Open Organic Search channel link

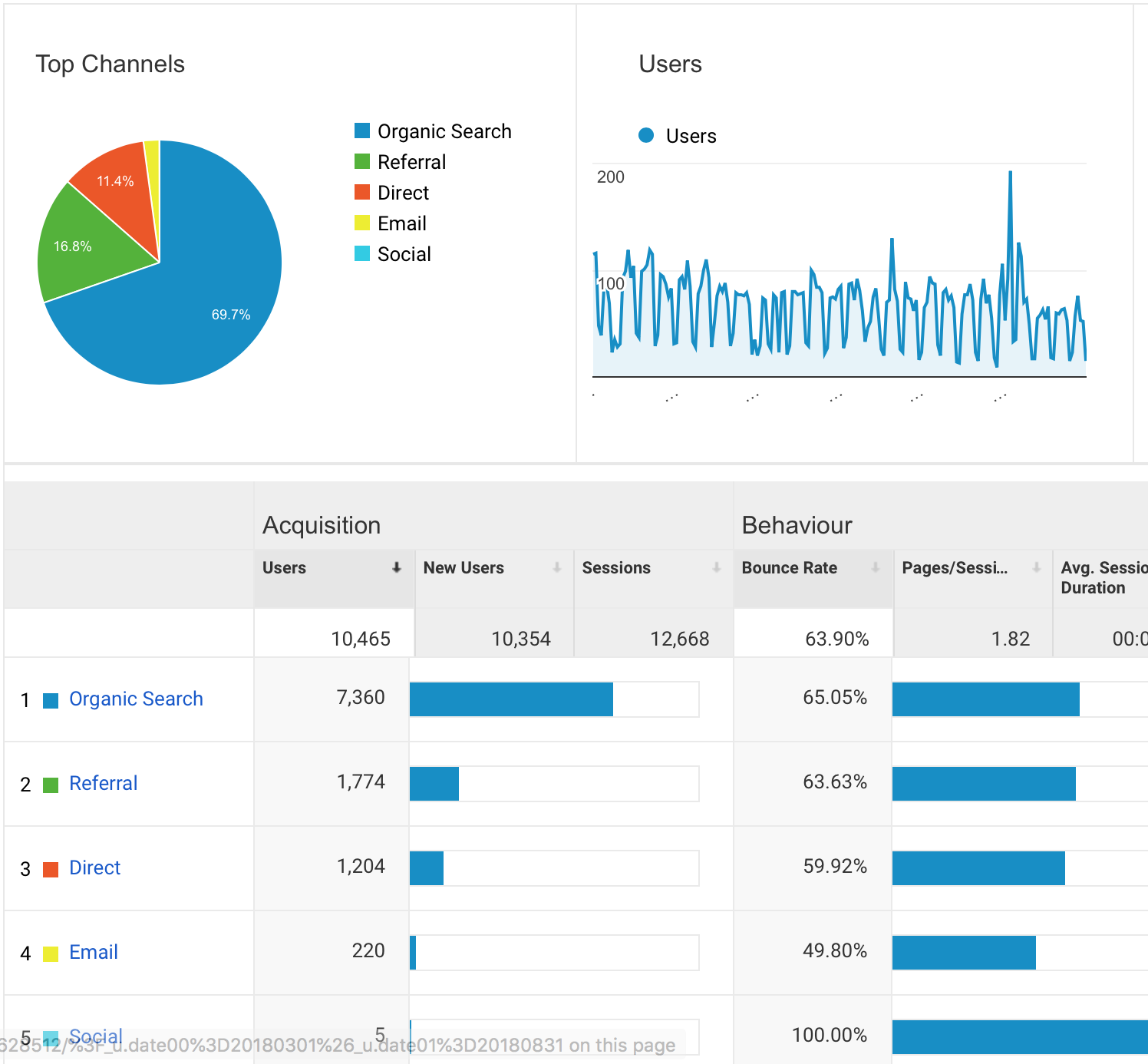point(136,699)
